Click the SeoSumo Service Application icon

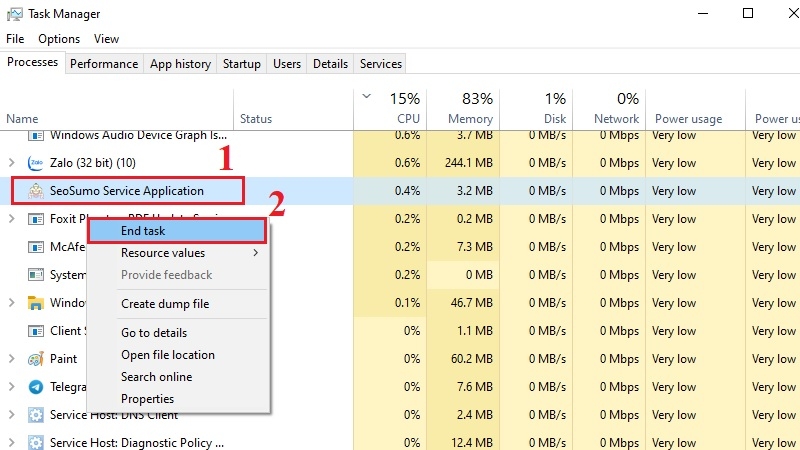coord(36,191)
